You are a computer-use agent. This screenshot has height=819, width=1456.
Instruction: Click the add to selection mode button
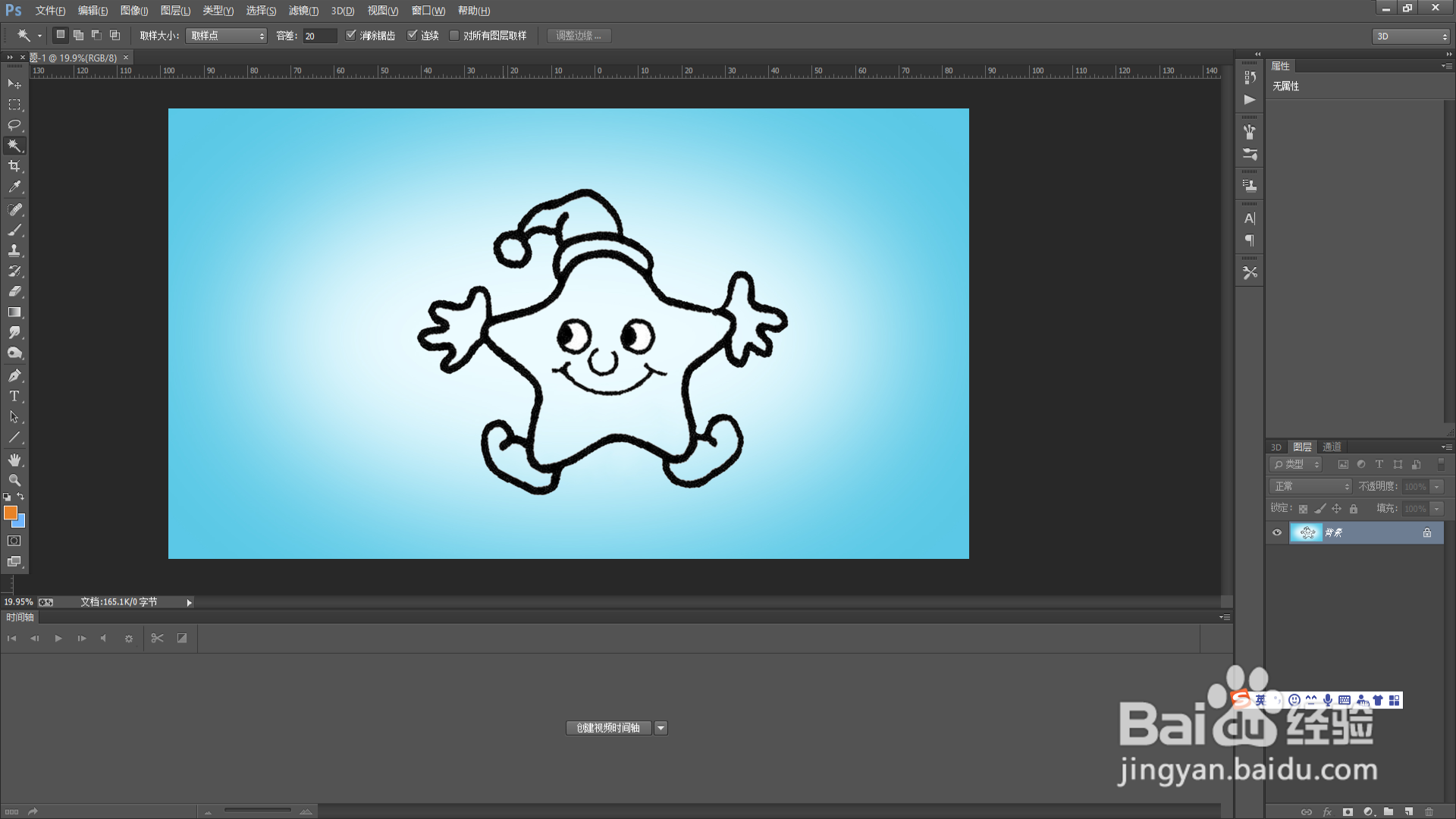(78, 35)
